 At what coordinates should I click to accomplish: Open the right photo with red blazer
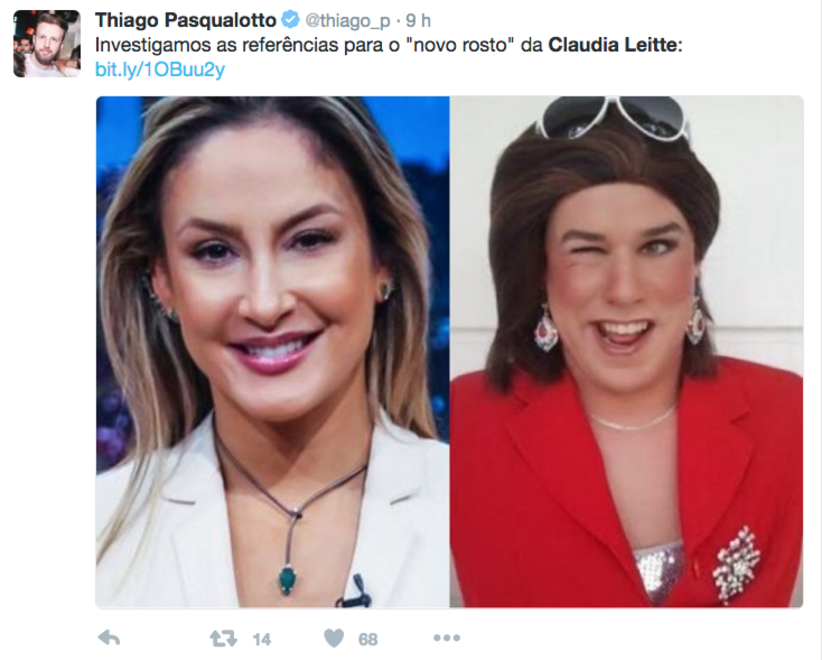tap(626, 352)
